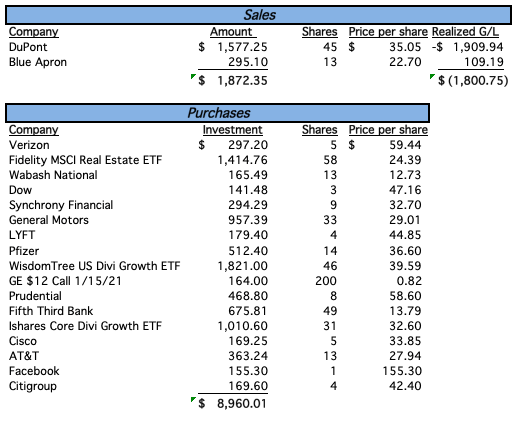Viewport: 515px width, 432px height.
Task: Select the WisdomTree shares value 46
Action: click(x=330, y=266)
